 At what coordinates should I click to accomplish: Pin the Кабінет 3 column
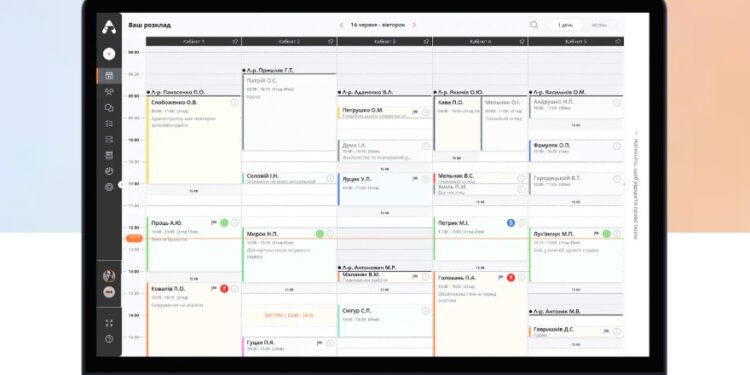point(426,42)
